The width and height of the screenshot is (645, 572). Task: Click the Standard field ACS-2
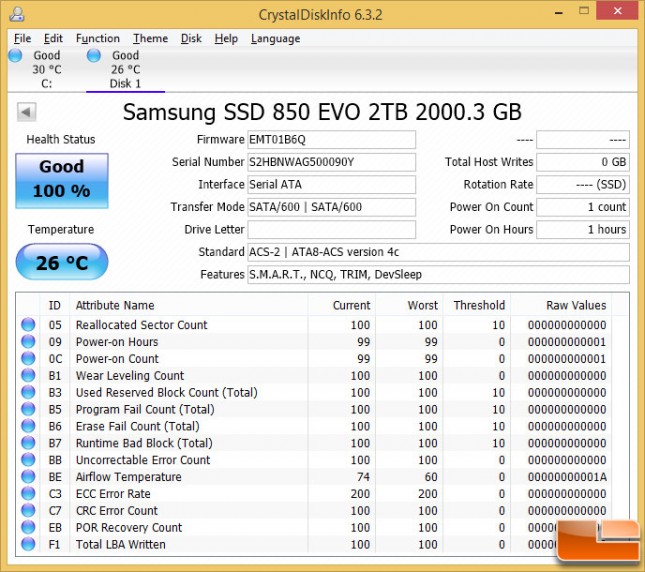coord(438,252)
